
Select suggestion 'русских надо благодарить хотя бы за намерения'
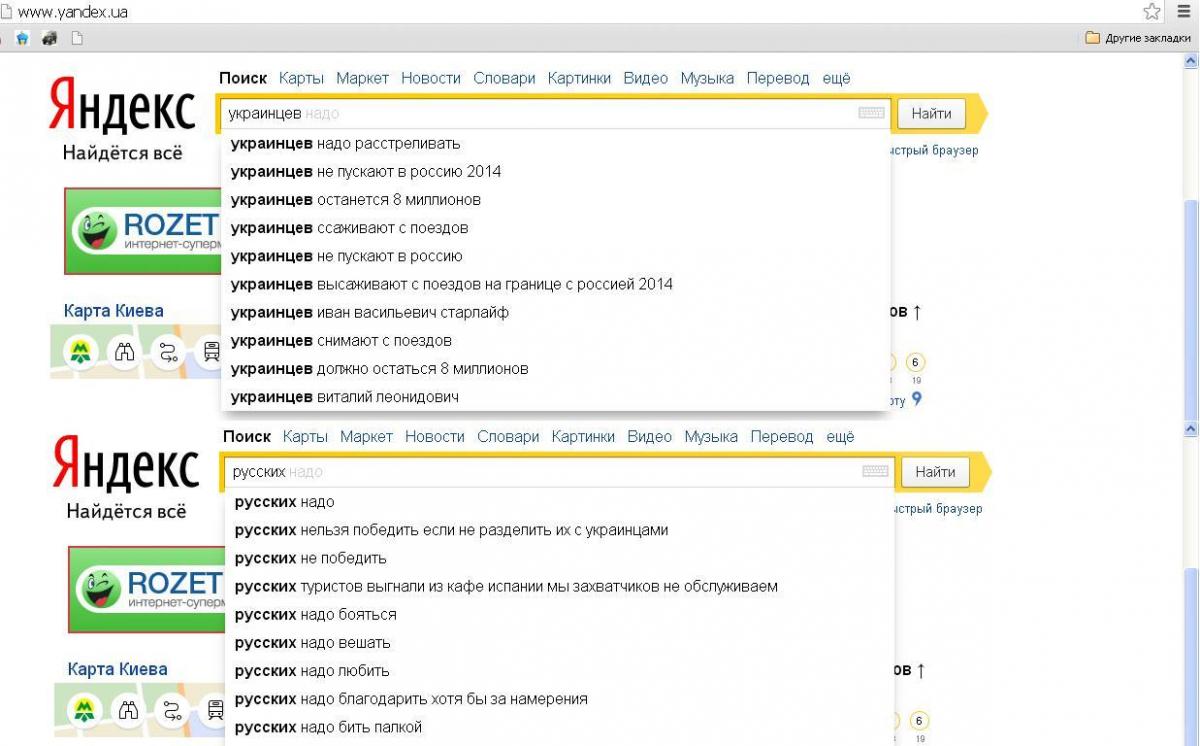(x=560, y=699)
